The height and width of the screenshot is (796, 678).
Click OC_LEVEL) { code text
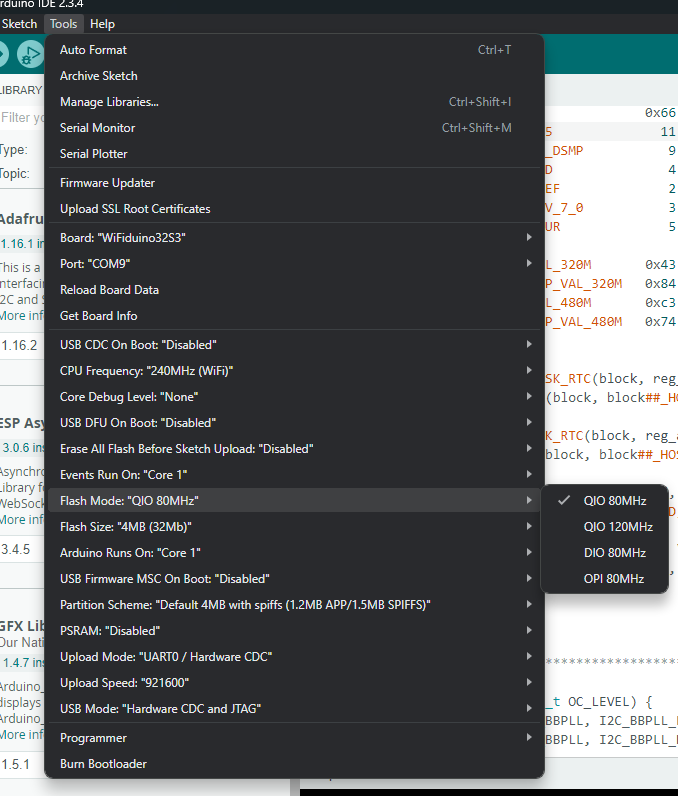tap(610, 702)
